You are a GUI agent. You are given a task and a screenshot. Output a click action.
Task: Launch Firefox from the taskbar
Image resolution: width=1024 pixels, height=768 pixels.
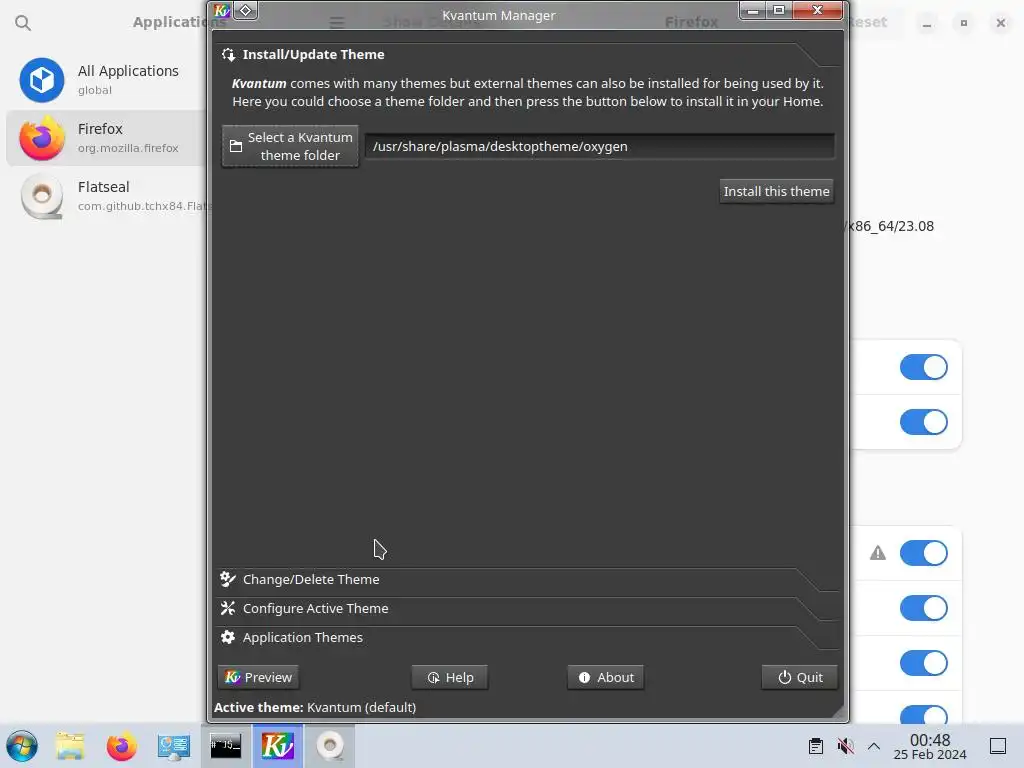[121, 746]
